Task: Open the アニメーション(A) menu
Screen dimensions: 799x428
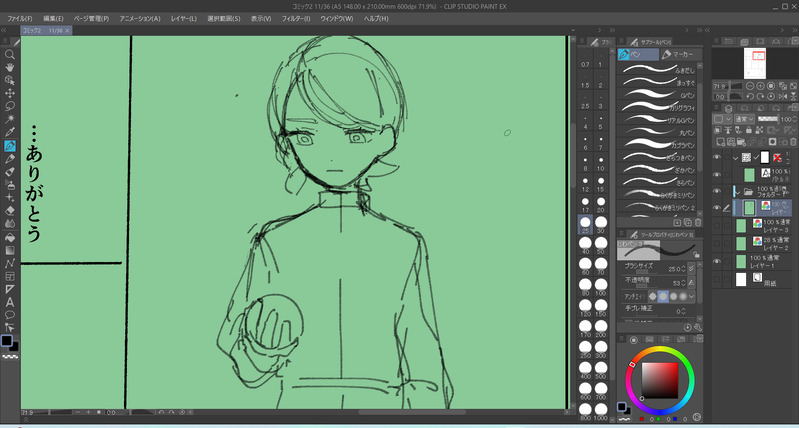Action: [140, 18]
